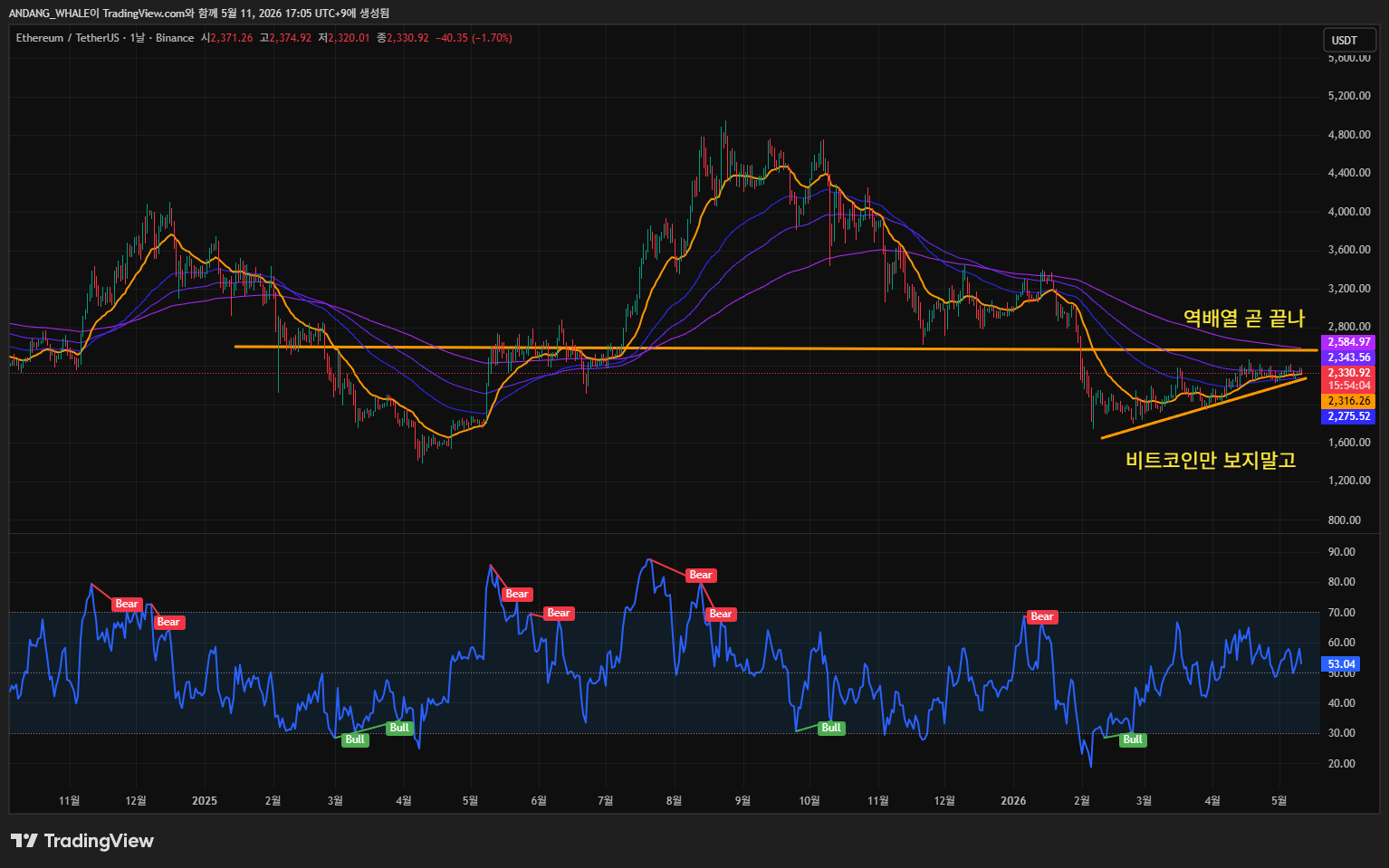Click the 70.00 RSI scale label
Image resolution: width=1389 pixels, height=868 pixels.
[1341, 613]
